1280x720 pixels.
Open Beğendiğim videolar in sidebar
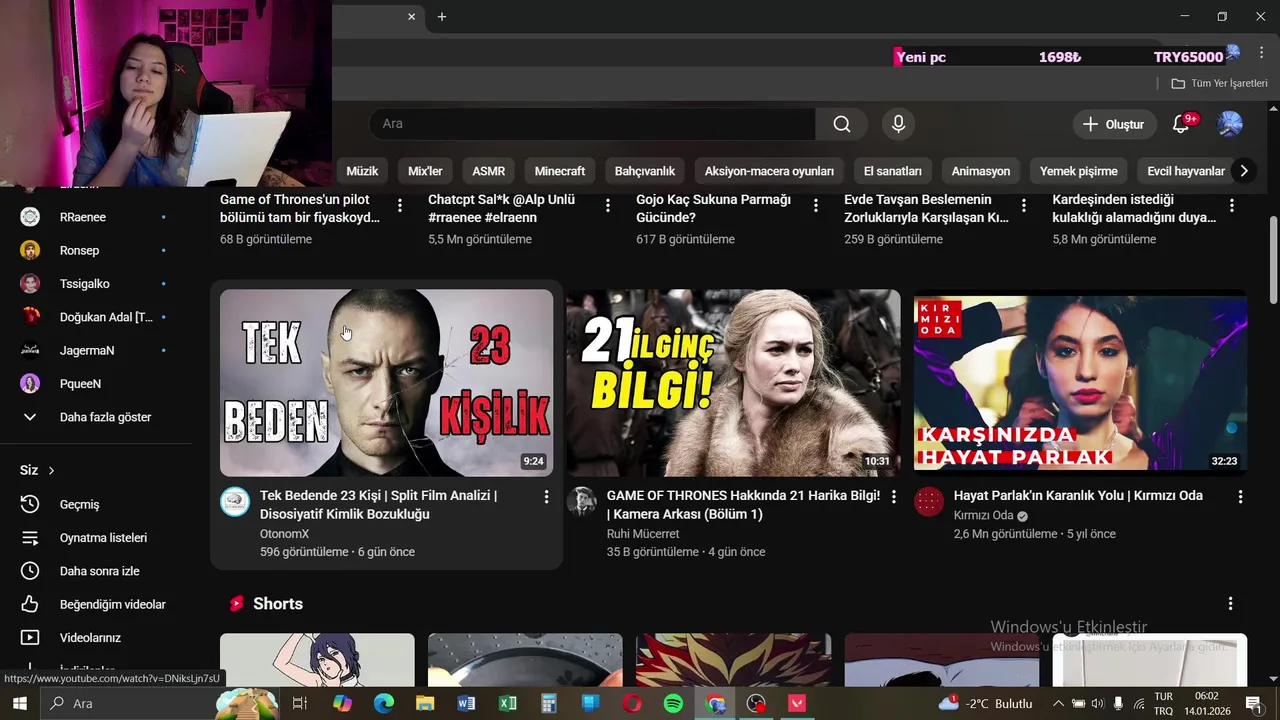[x=96, y=604]
